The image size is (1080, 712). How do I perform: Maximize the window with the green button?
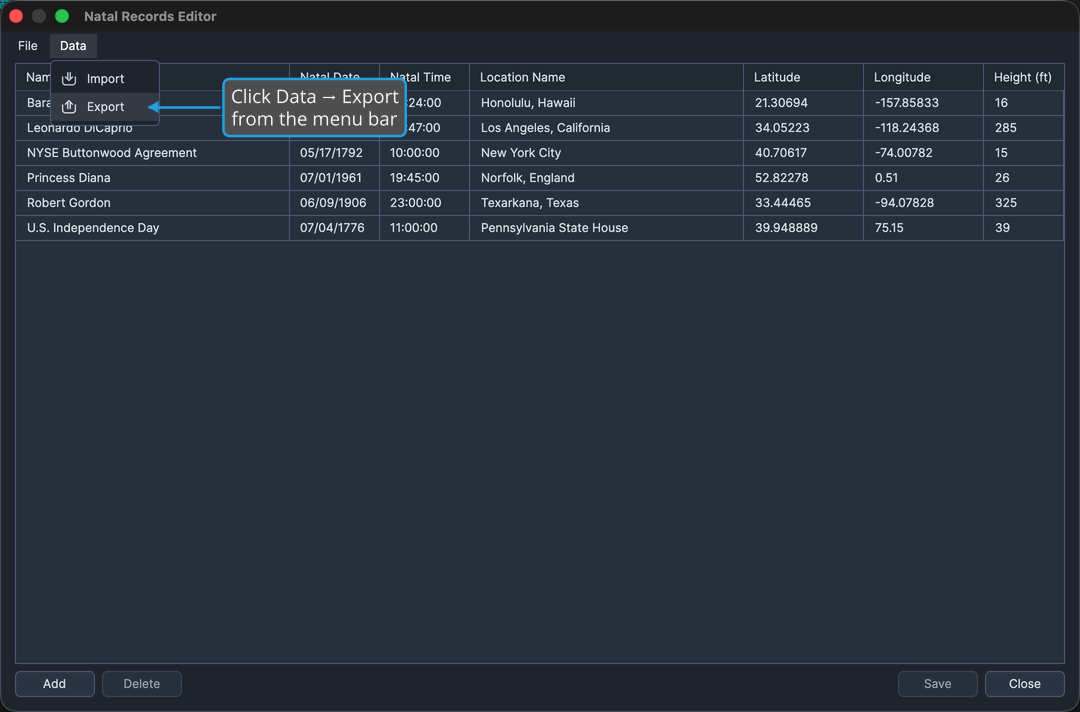[x=62, y=16]
